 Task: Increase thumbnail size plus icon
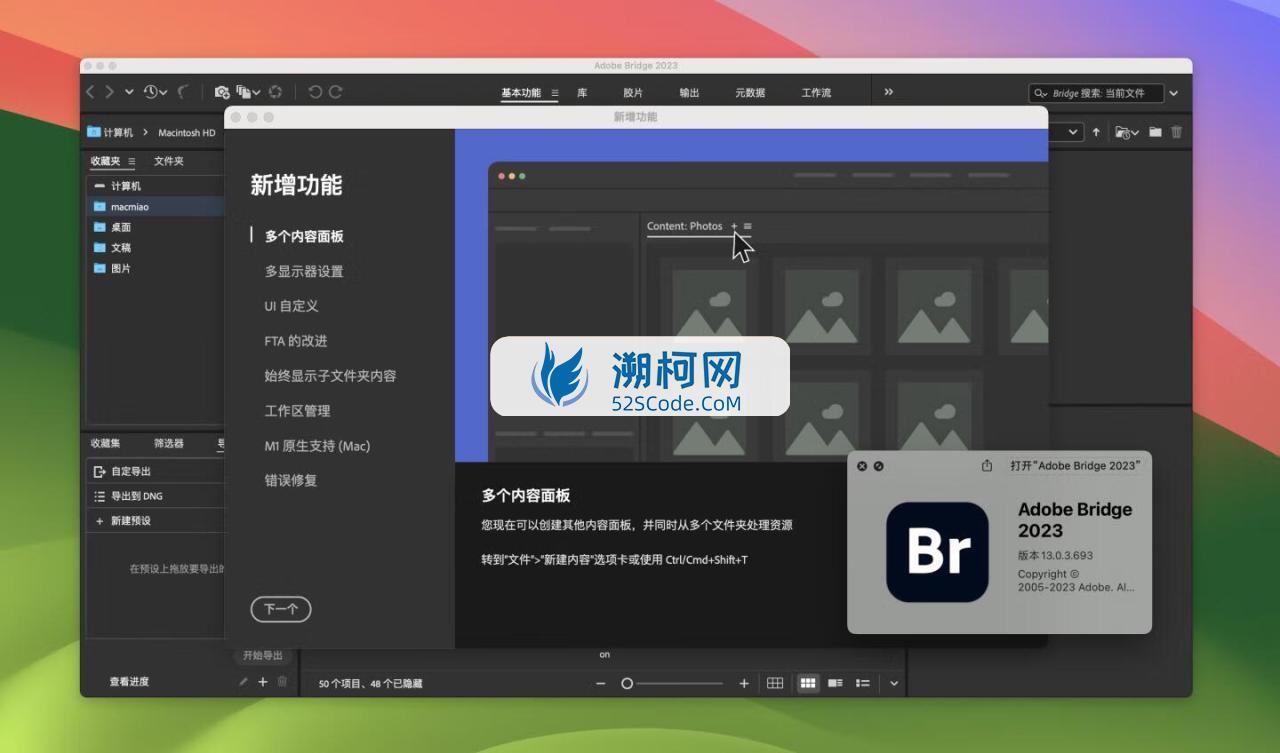(744, 684)
